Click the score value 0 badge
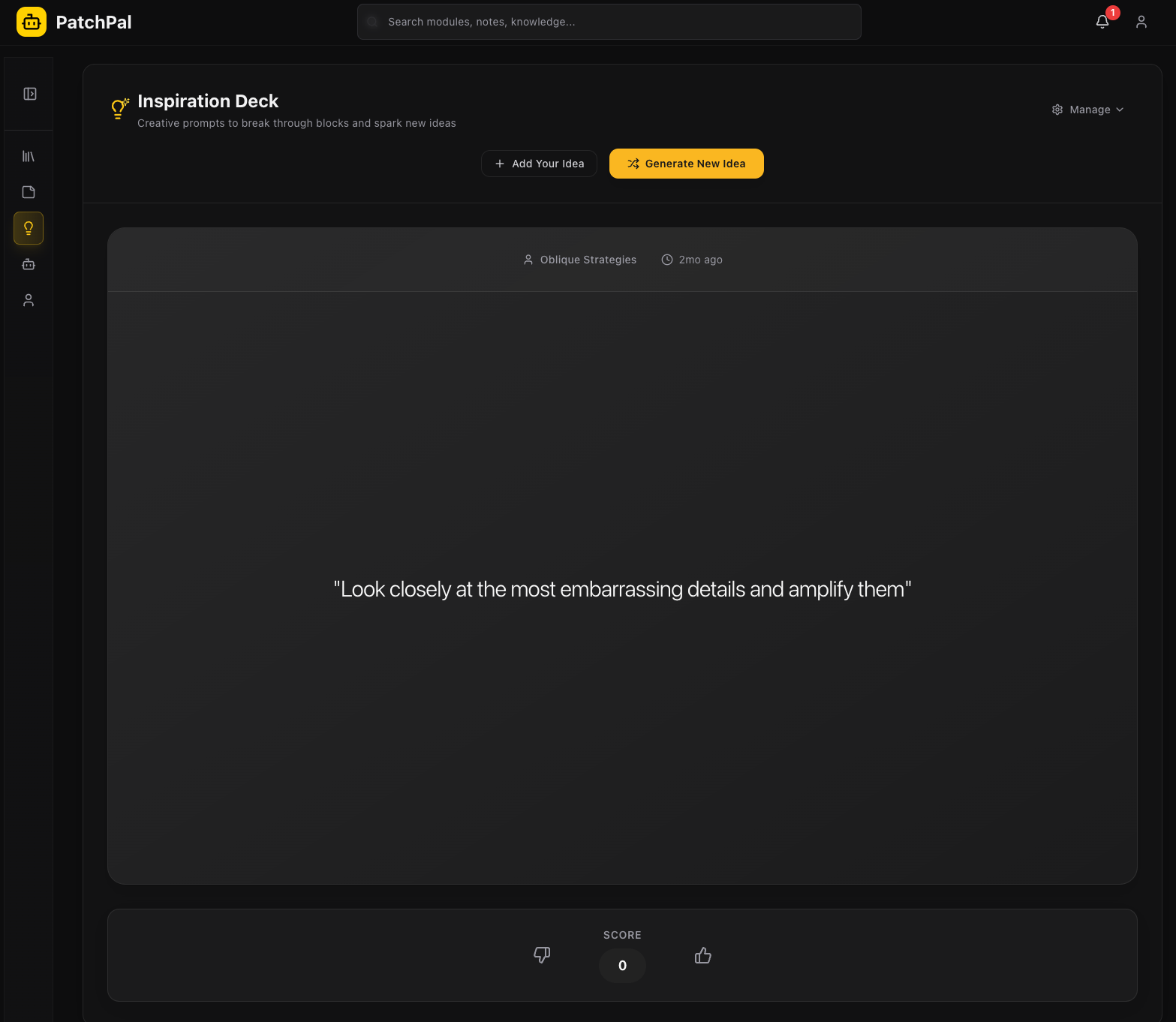Image resolution: width=1176 pixels, height=1022 pixels. tap(622, 966)
